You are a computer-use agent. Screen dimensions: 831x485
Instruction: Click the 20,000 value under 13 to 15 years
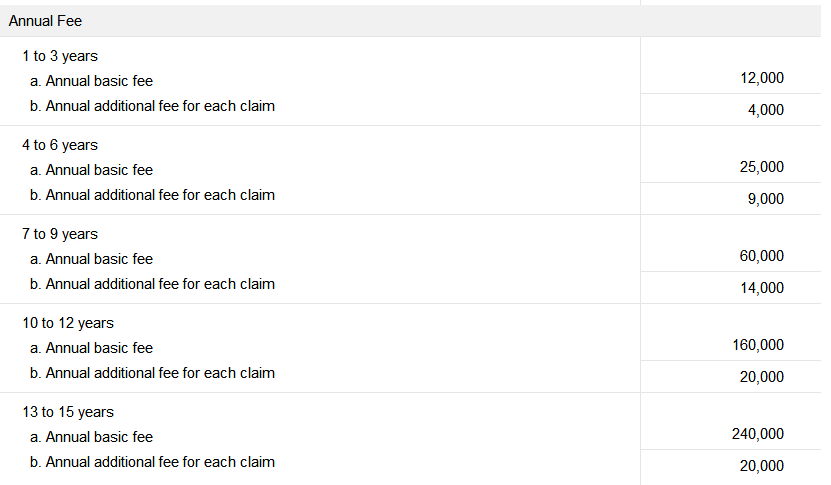point(762,466)
